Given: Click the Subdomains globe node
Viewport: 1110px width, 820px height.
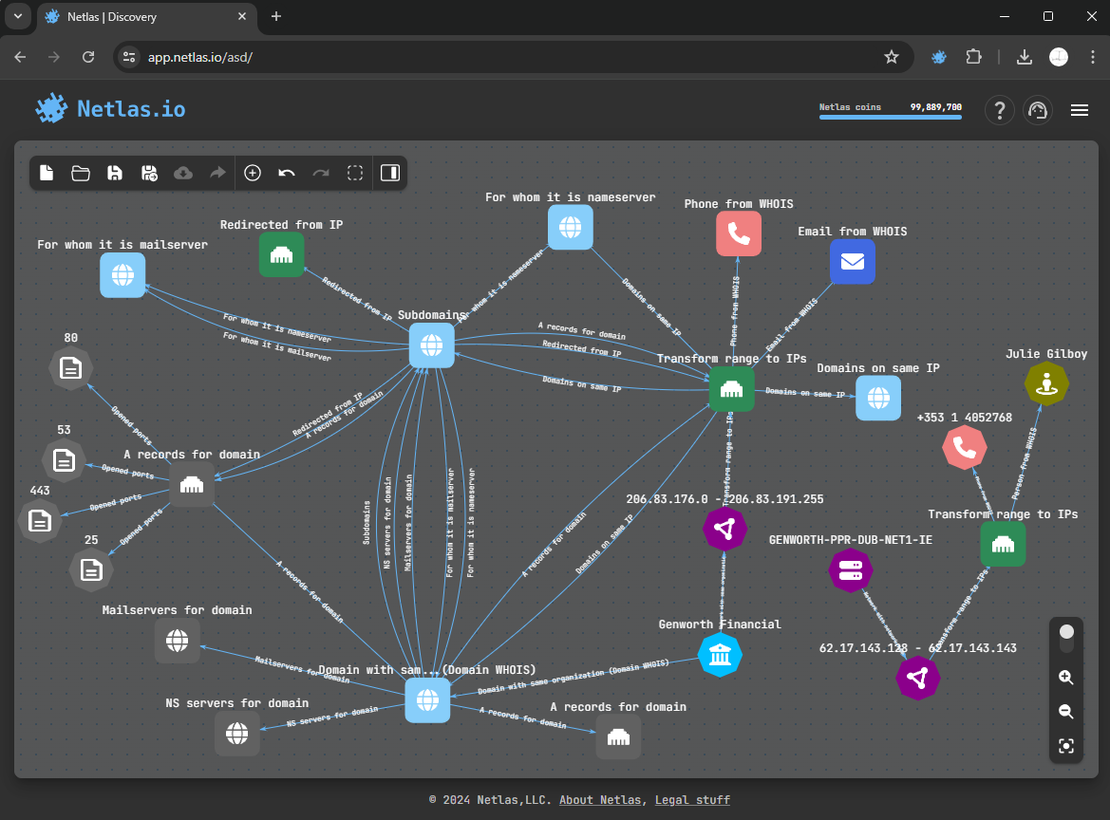Looking at the screenshot, I should (x=431, y=345).
